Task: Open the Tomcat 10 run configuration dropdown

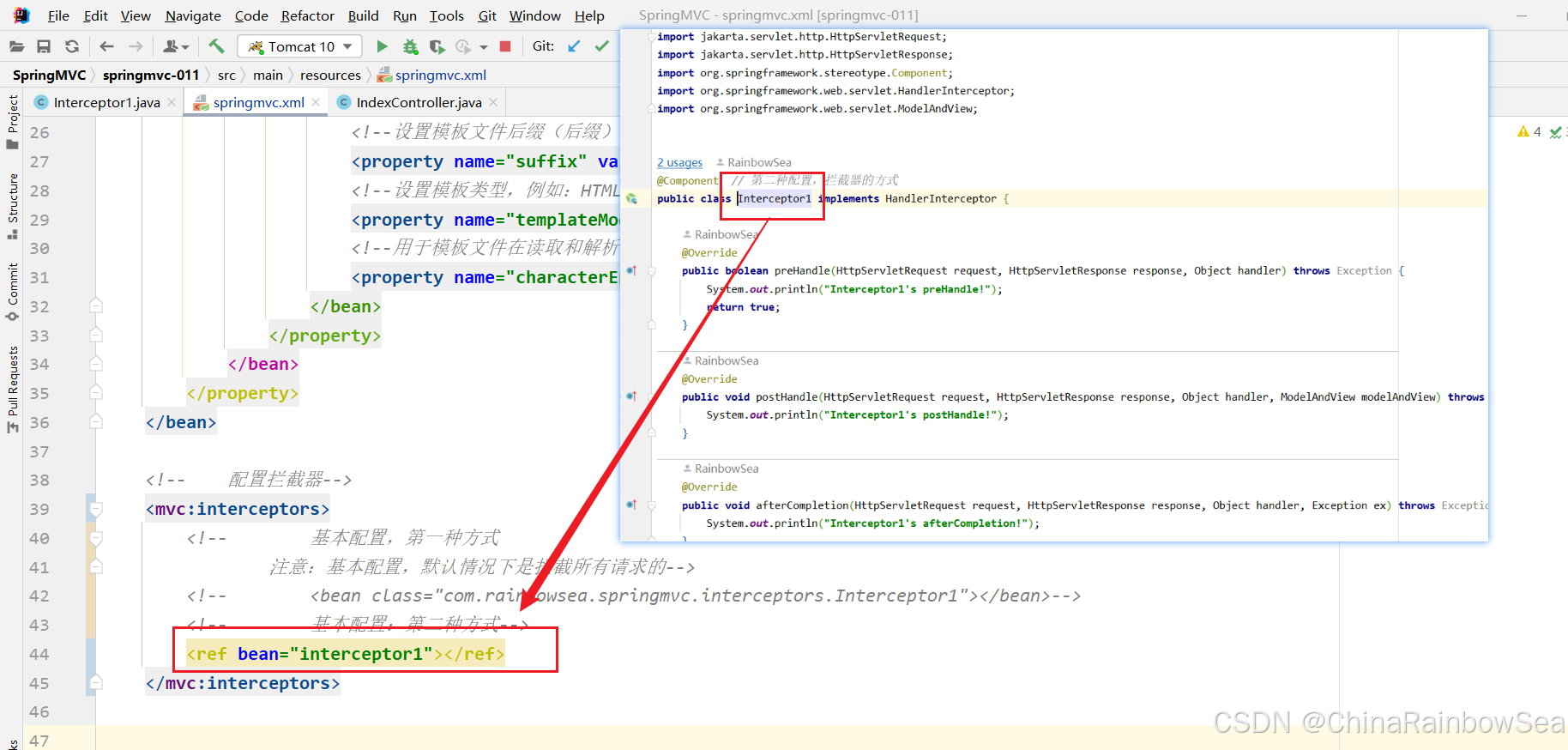Action: pyautogui.click(x=299, y=46)
